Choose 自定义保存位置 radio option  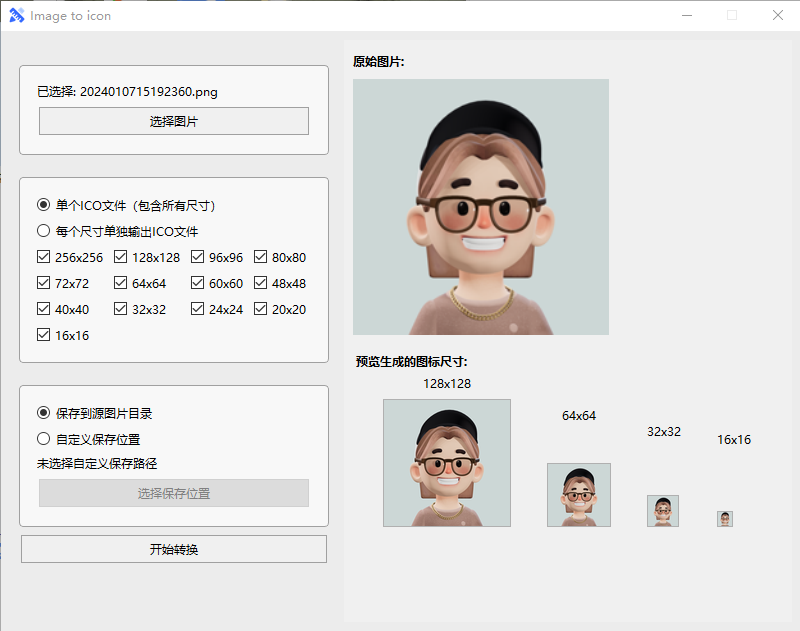pos(44,439)
